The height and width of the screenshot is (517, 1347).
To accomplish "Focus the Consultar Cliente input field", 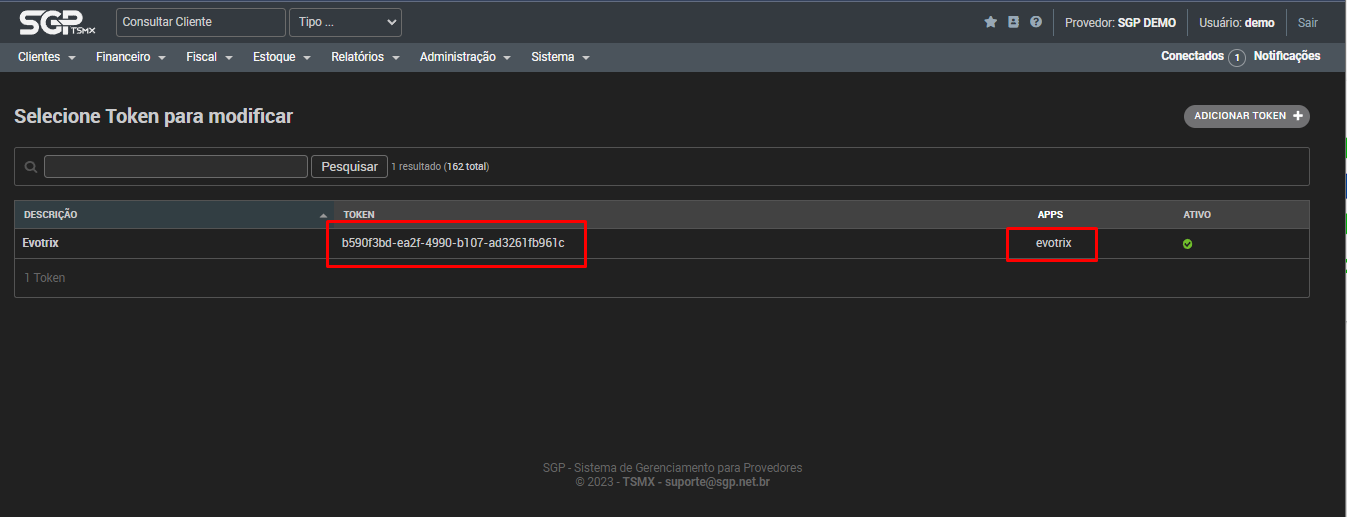I will click(x=200, y=22).
